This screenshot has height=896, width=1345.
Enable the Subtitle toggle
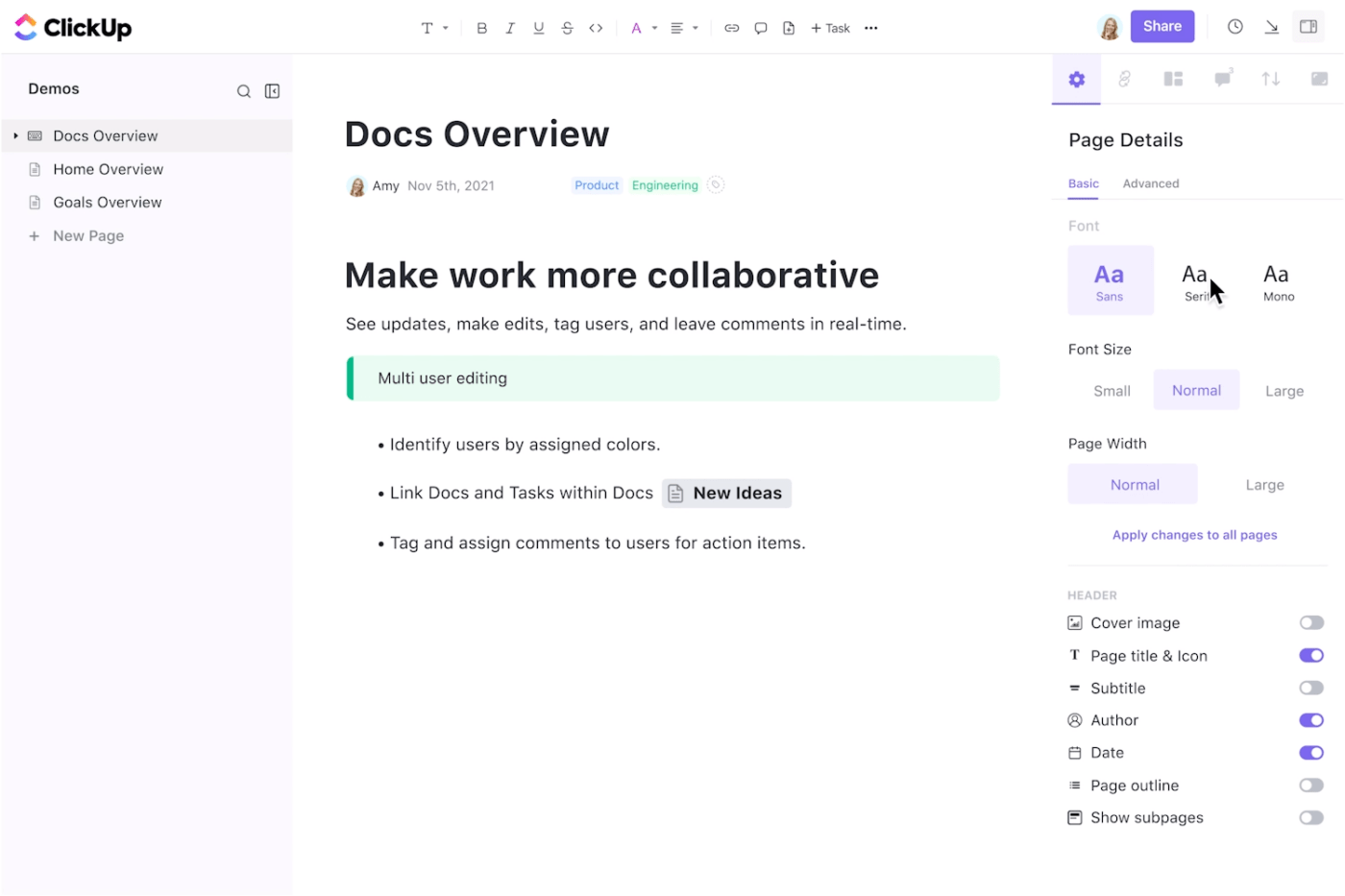click(1311, 689)
